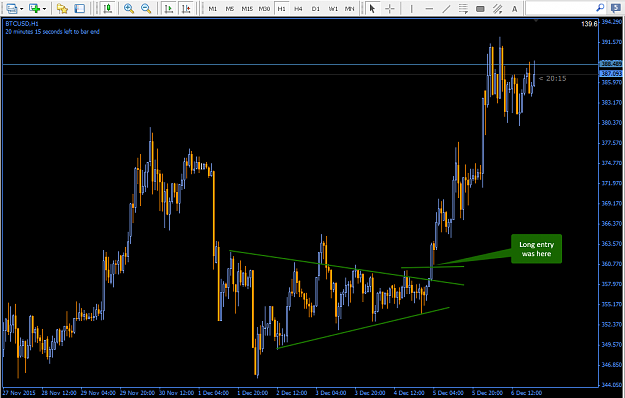Click the 3 Dec 20:00 time label
Image resolution: width=625 pixels, height=398 pixels.
click(370, 393)
